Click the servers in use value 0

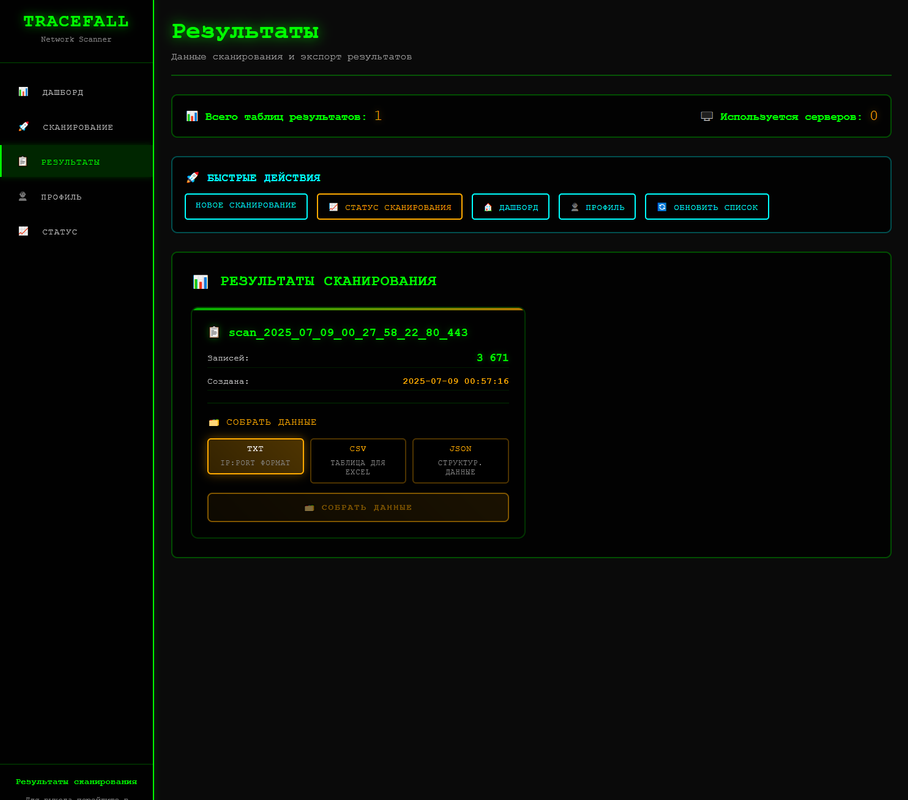(874, 116)
